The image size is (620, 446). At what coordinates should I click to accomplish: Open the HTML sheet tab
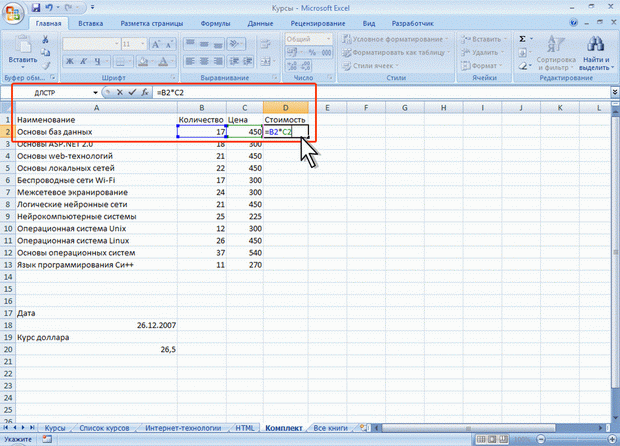tap(241, 427)
